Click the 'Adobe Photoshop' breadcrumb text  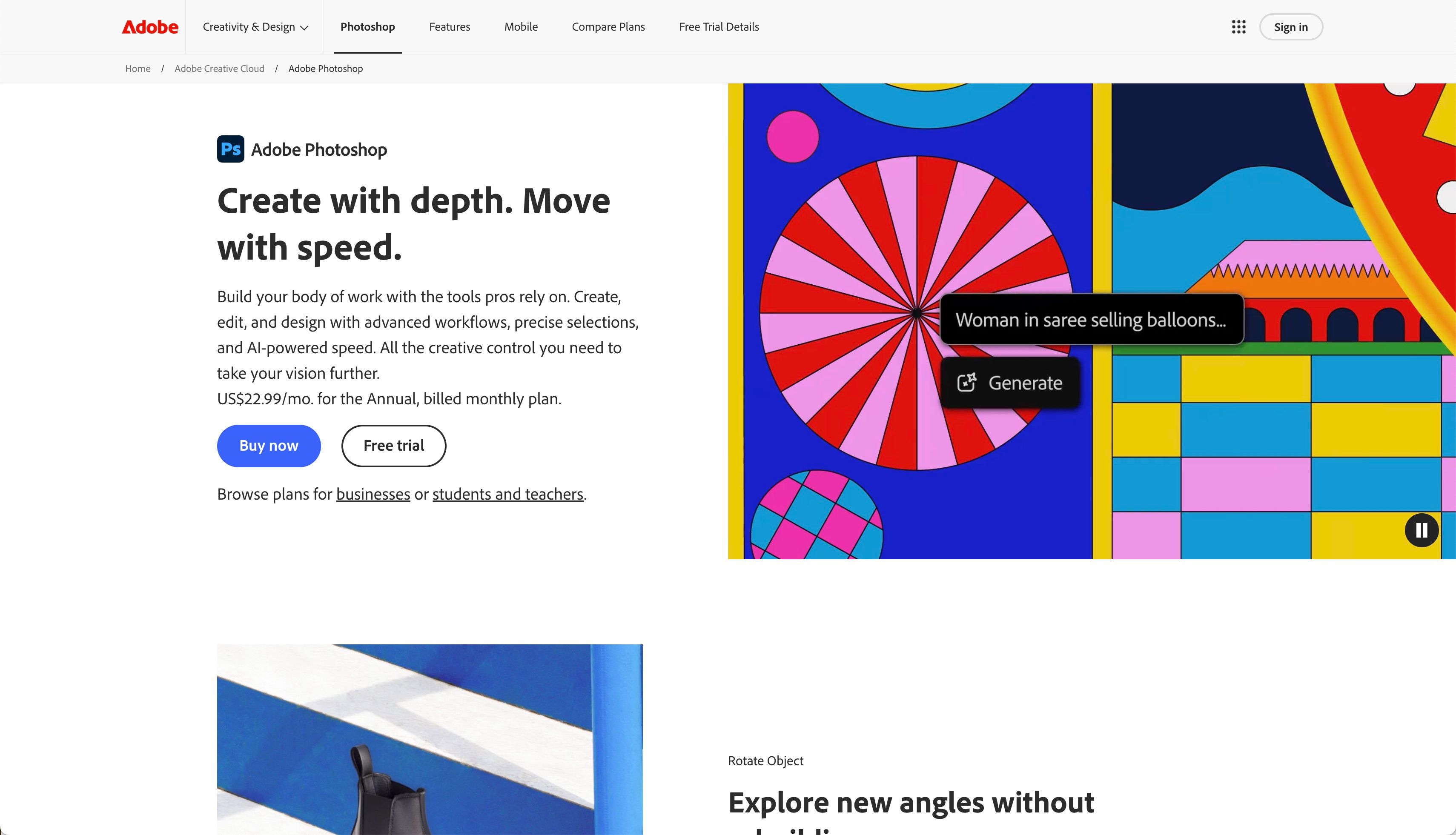[x=325, y=69]
